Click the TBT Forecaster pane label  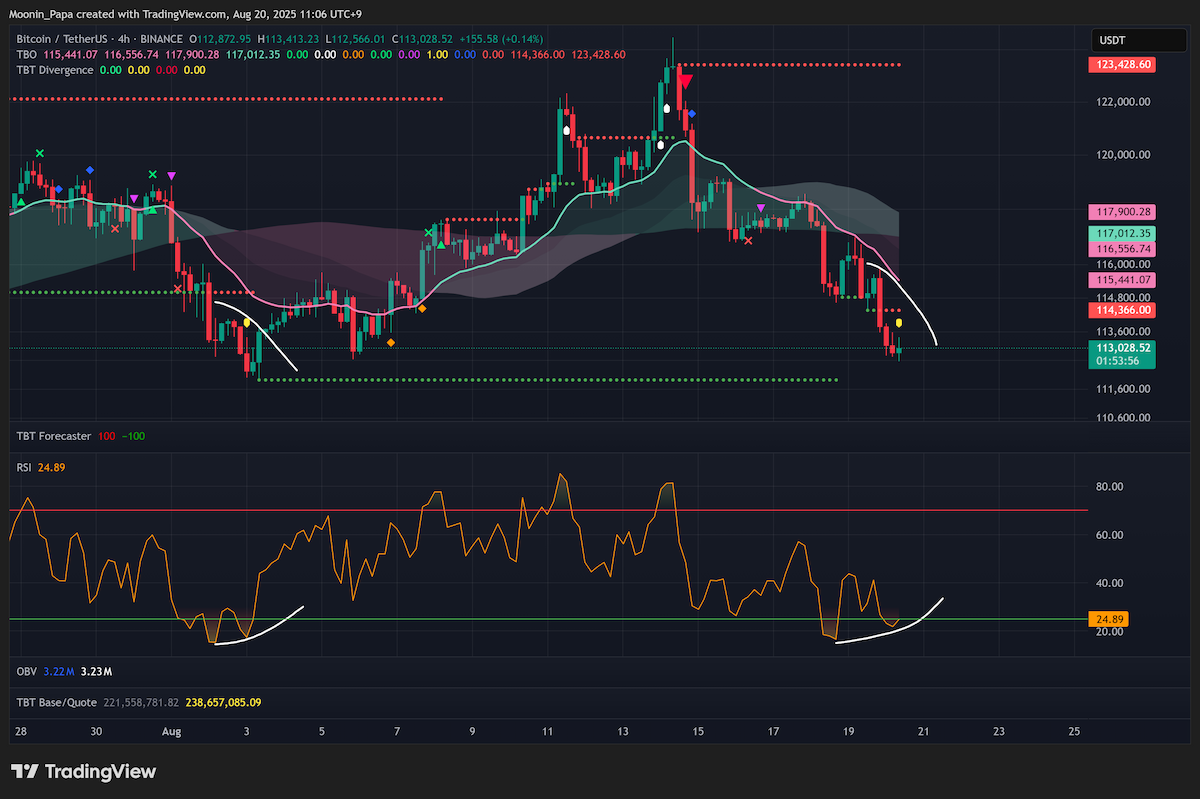[x=54, y=436]
